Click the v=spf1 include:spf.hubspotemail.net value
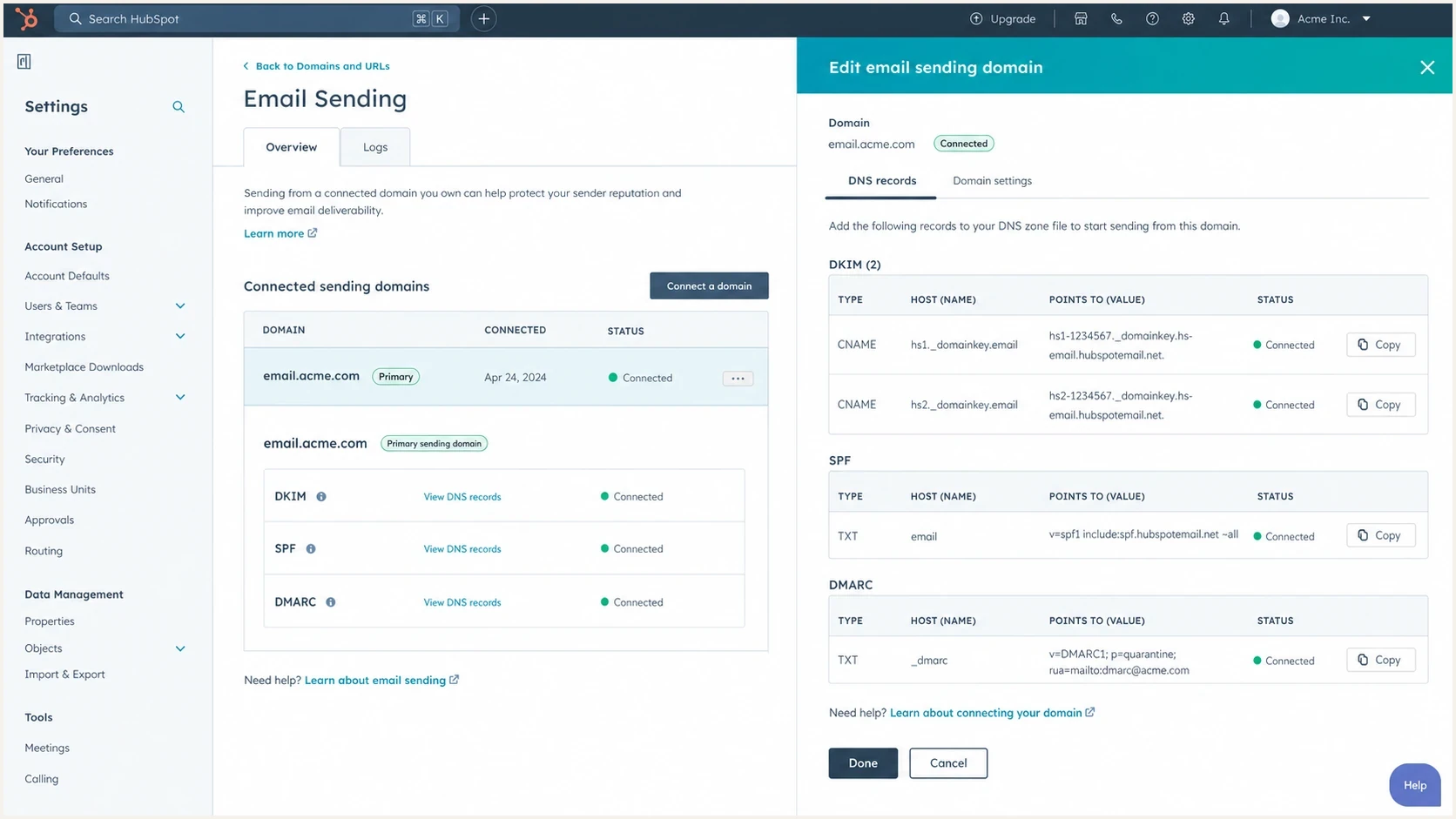 [x=1143, y=534]
